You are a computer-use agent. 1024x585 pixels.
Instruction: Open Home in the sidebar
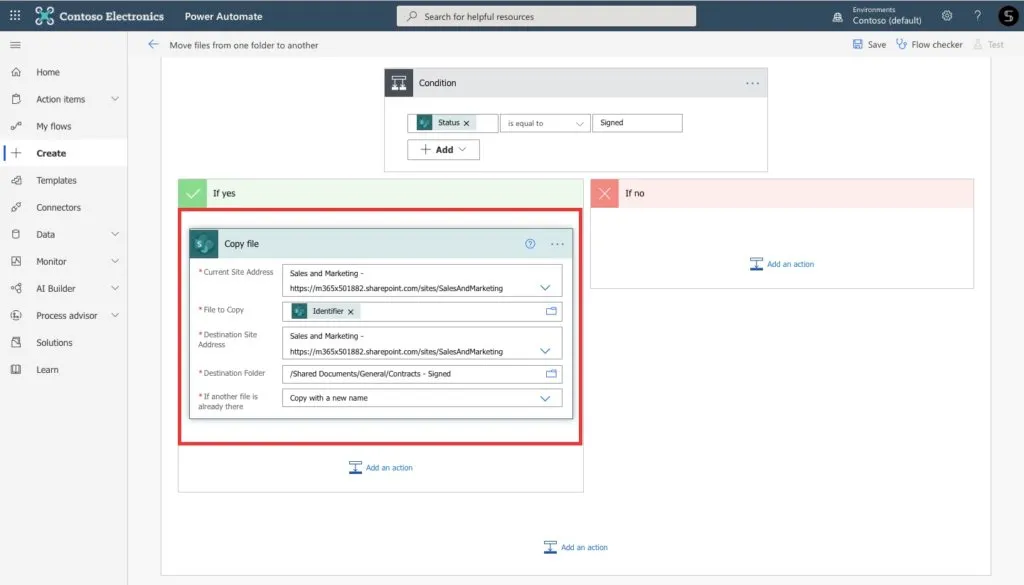click(x=48, y=72)
